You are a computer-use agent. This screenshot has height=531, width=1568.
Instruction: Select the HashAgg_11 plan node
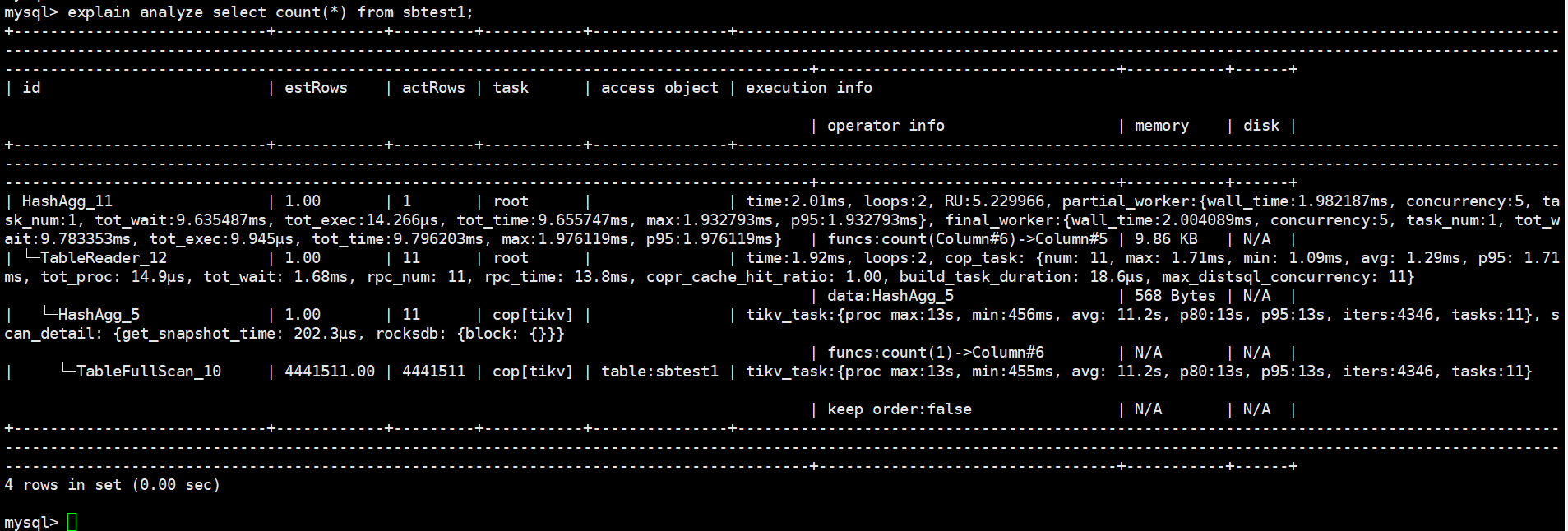click(x=67, y=201)
